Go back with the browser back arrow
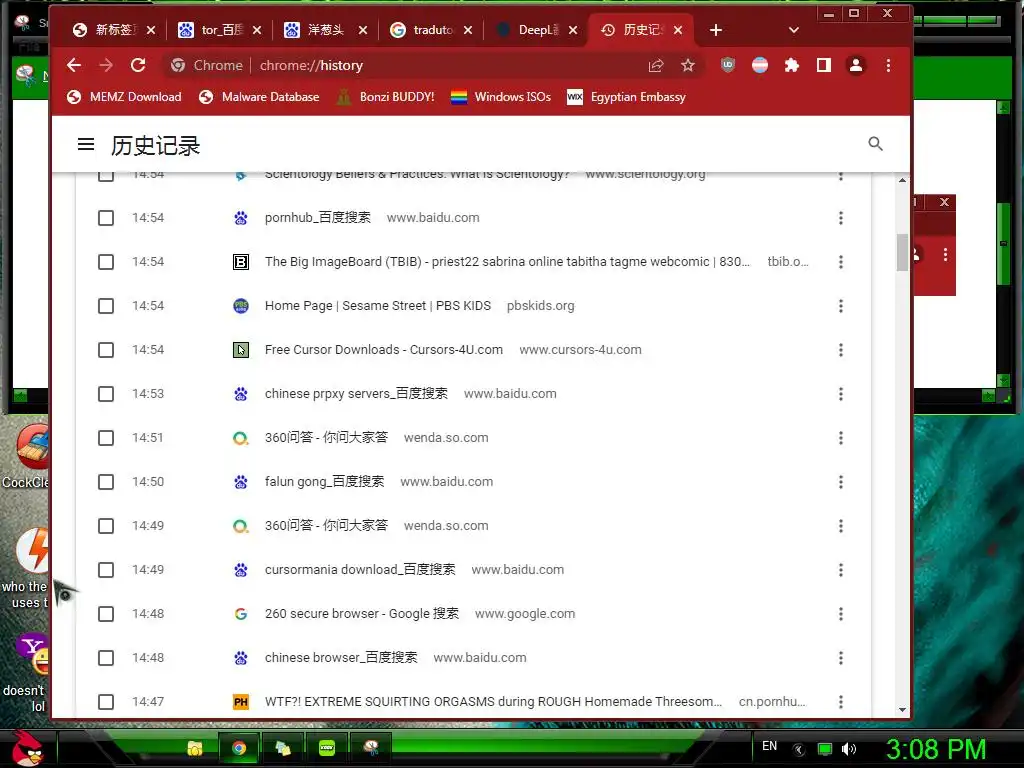The width and height of the screenshot is (1024, 768). coord(74,65)
